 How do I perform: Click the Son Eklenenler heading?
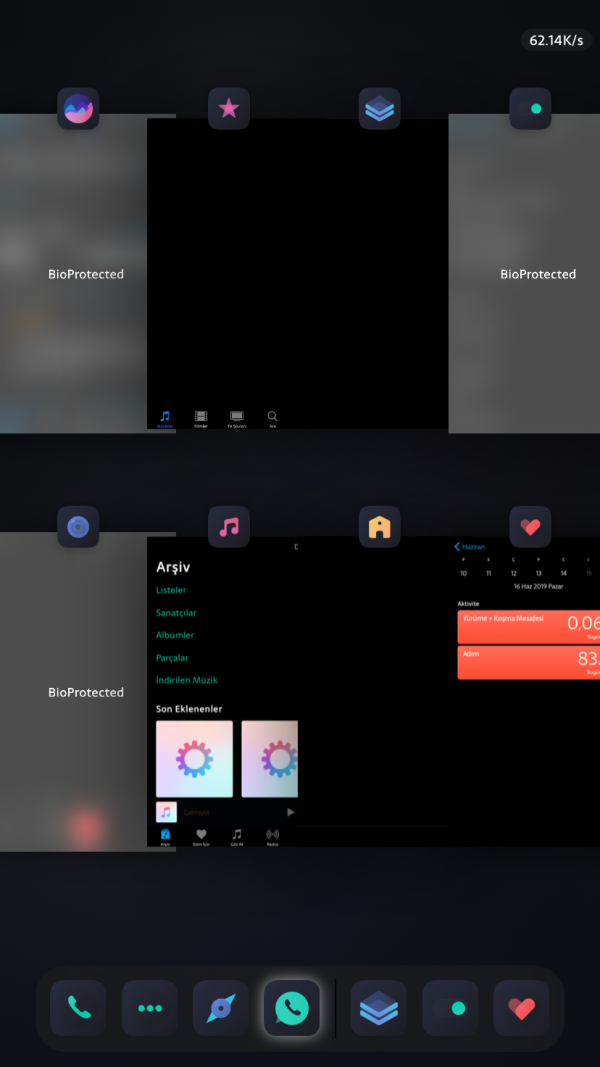189,708
